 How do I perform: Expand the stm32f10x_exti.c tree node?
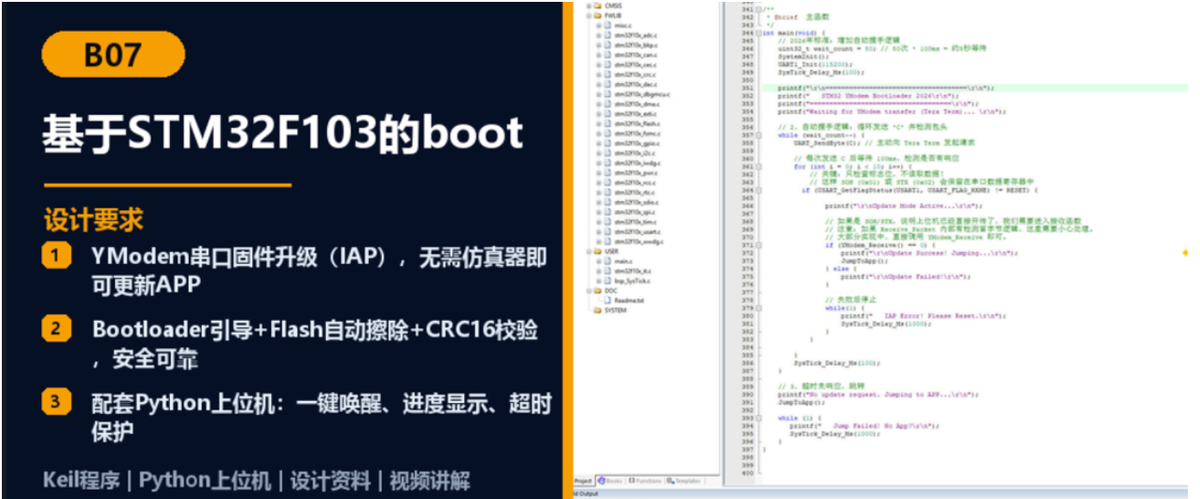[599, 114]
